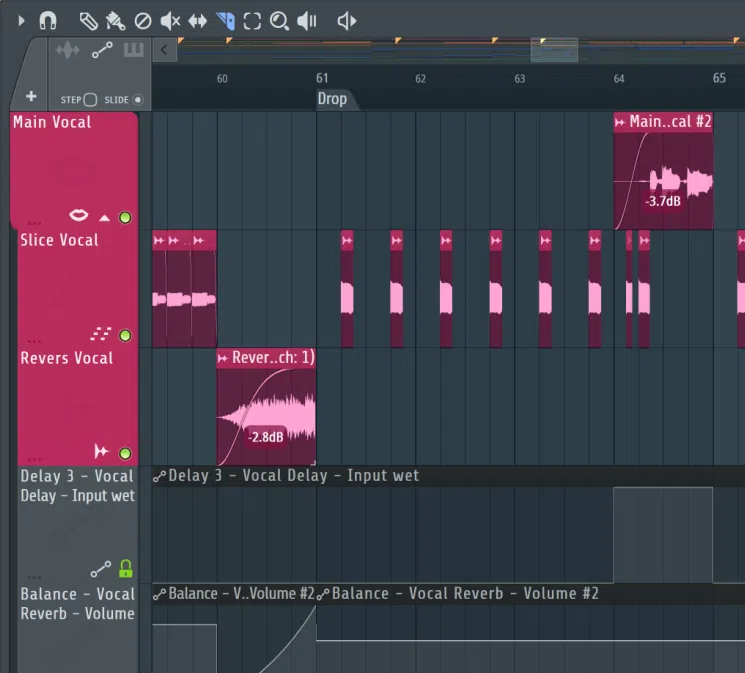Show automation clips in picker panel
Screen dimensions: 745x673
point(102,50)
